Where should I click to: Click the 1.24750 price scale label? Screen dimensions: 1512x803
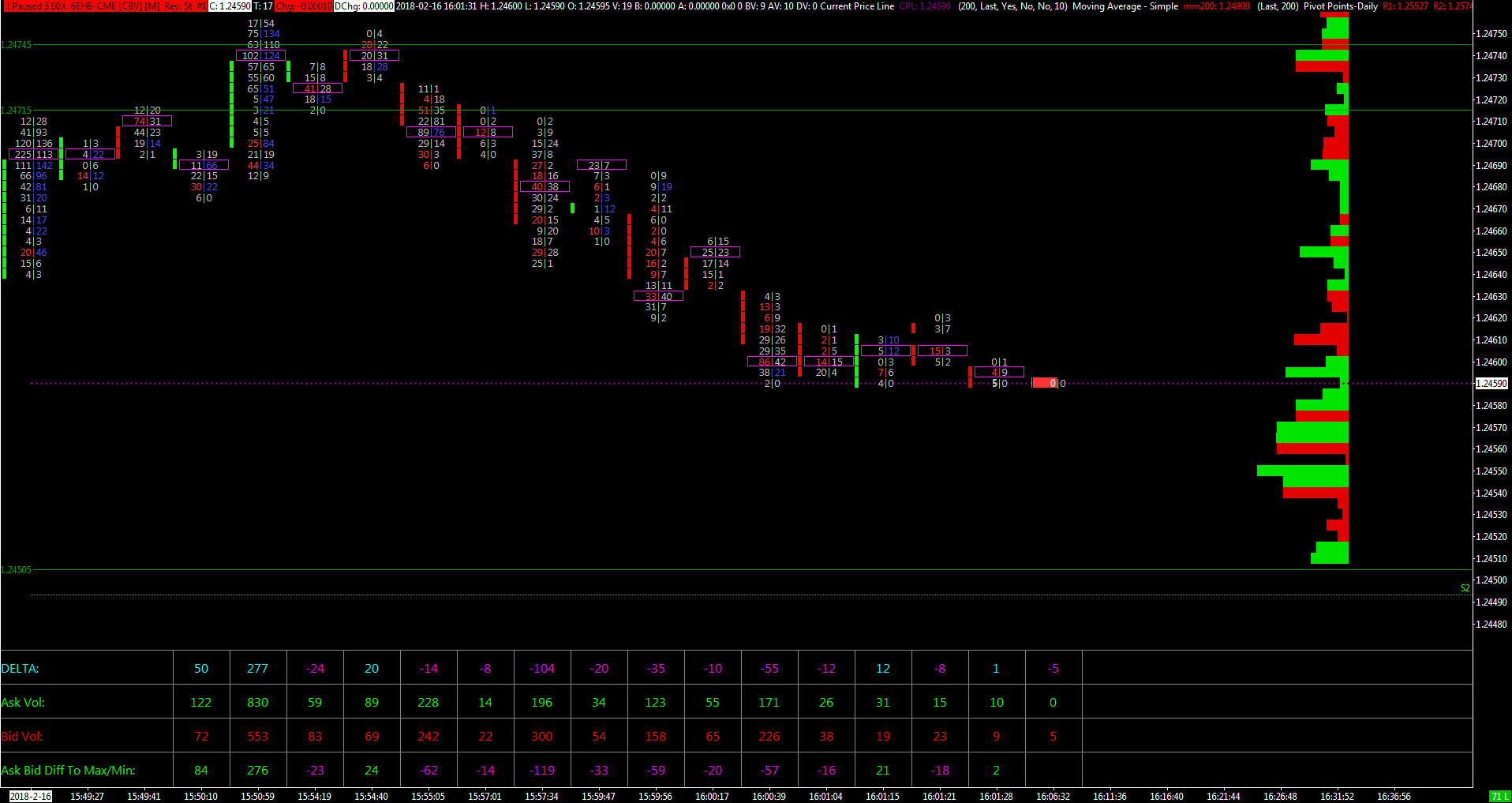[x=1491, y=34]
